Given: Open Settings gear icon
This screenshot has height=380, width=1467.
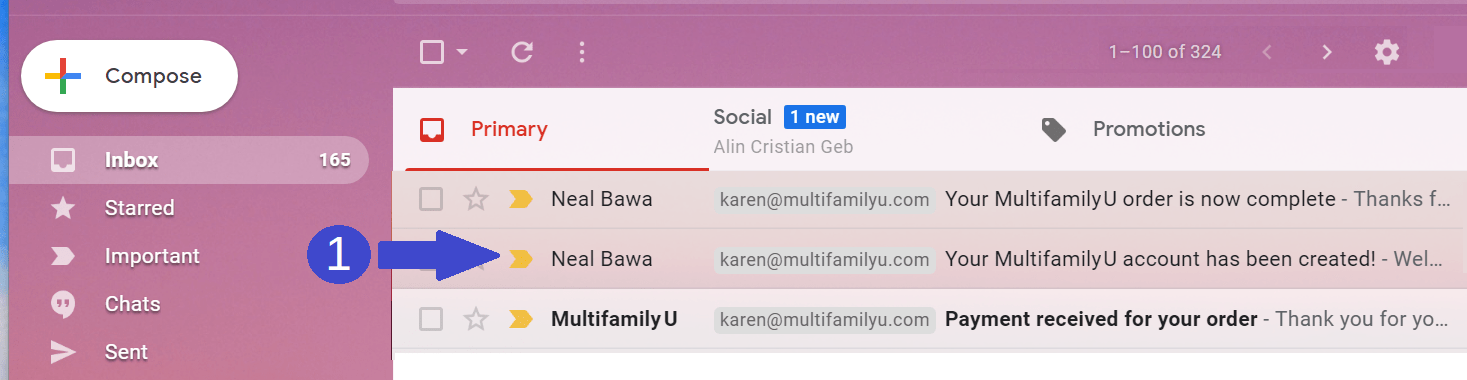Looking at the screenshot, I should click(x=1387, y=52).
